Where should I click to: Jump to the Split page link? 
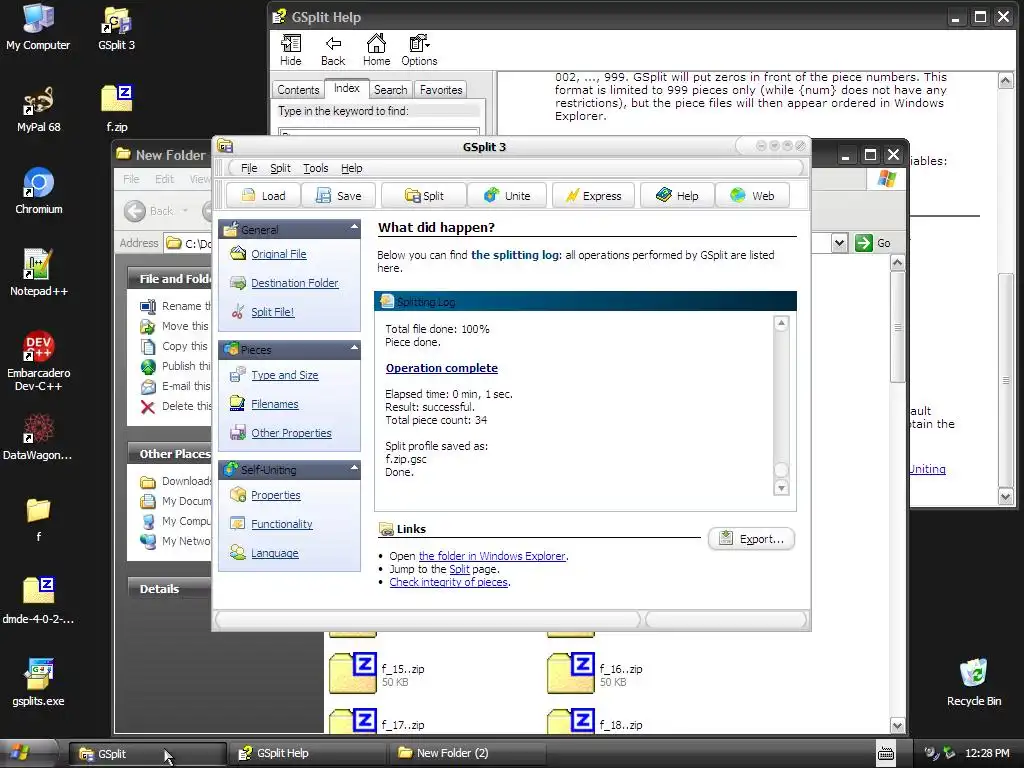[x=459, y=569]
